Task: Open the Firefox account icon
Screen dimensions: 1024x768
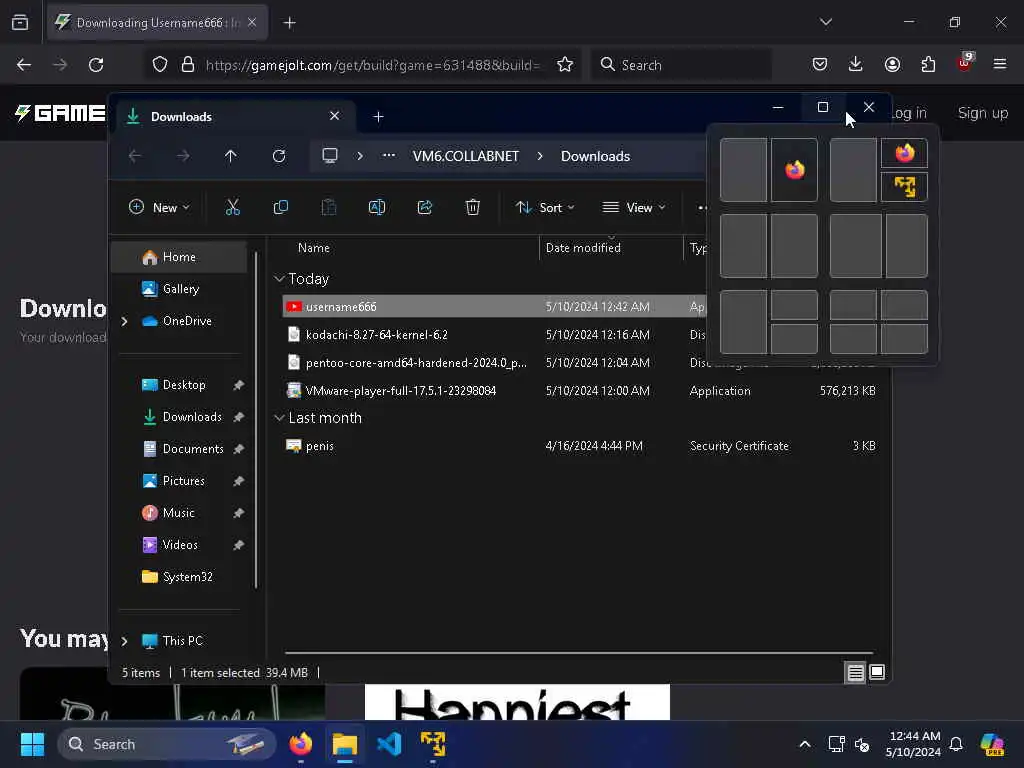Action: tap(892, 64)
